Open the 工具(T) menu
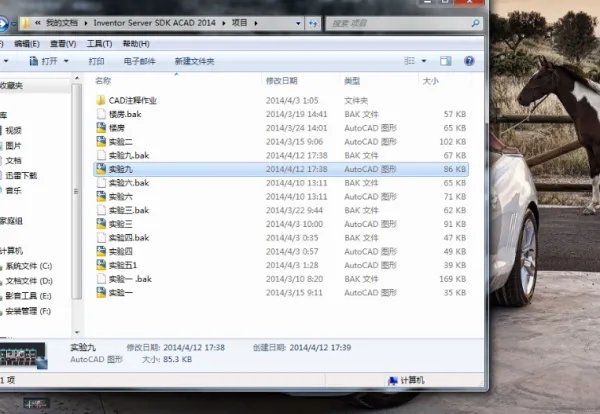 coord(99,44)
